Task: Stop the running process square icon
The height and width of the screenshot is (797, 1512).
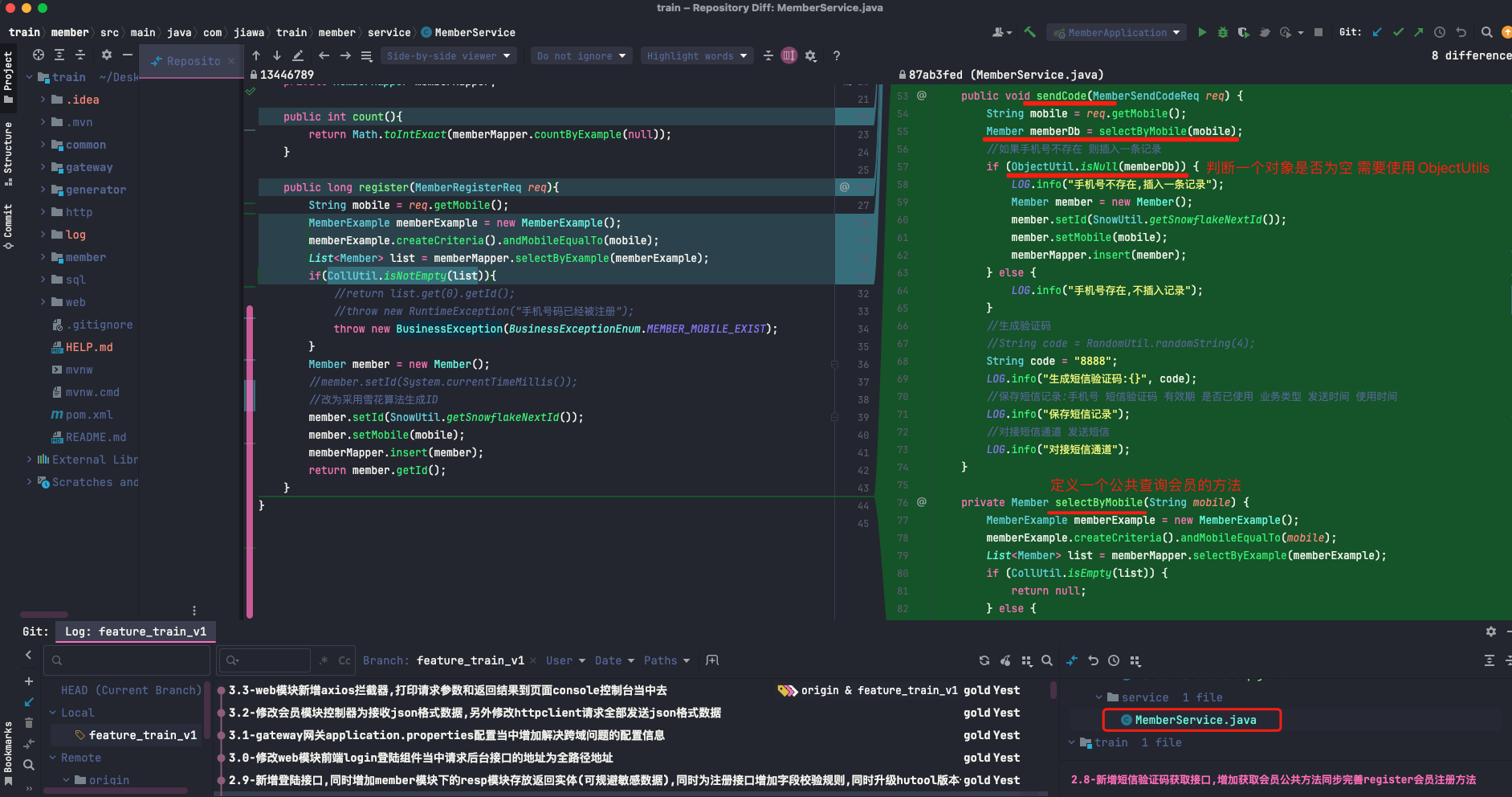Action: 1318,32
